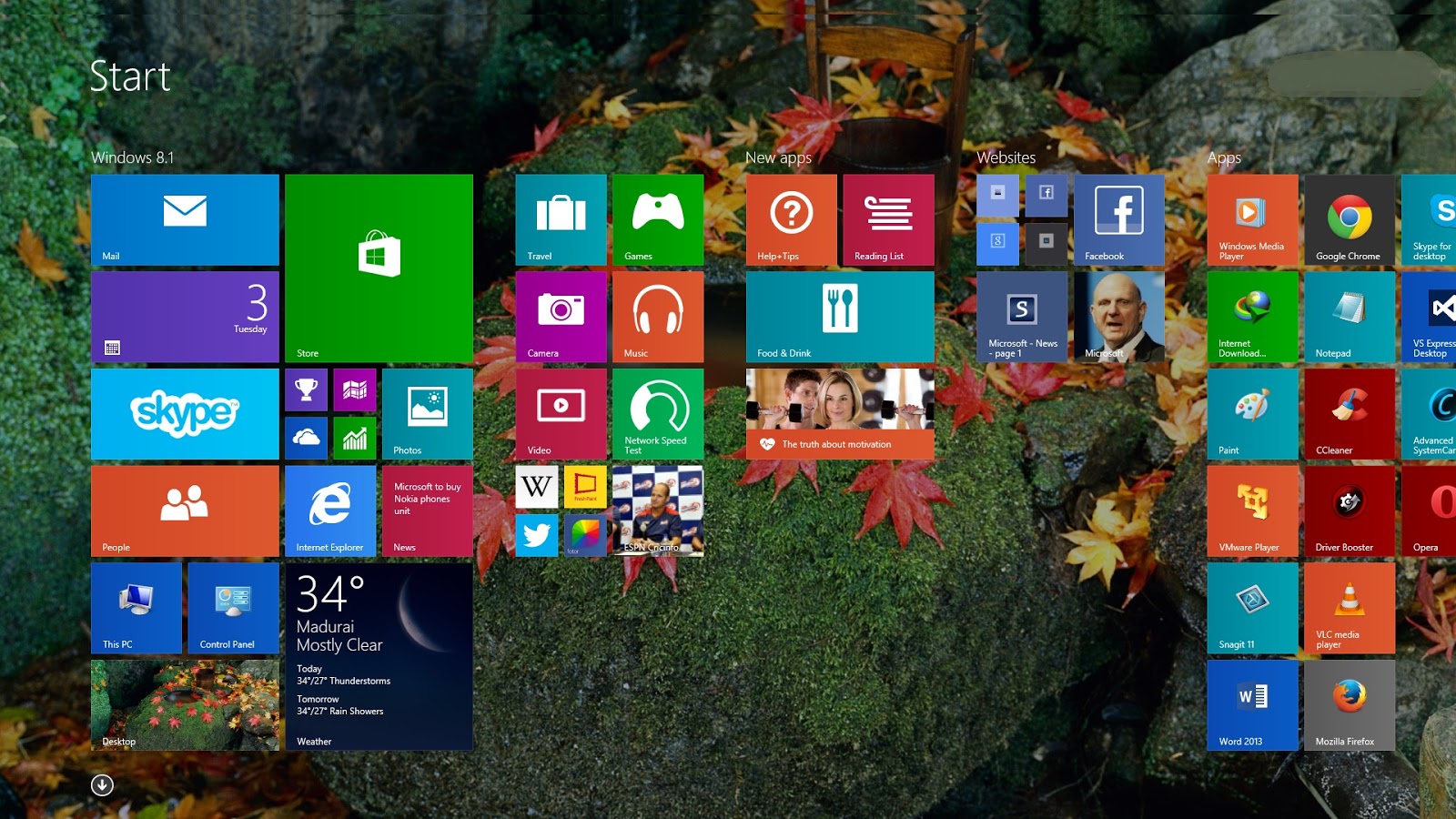
Task: Open the Calendar tile showing 3 Tuesday
Action: click(185, 317)
